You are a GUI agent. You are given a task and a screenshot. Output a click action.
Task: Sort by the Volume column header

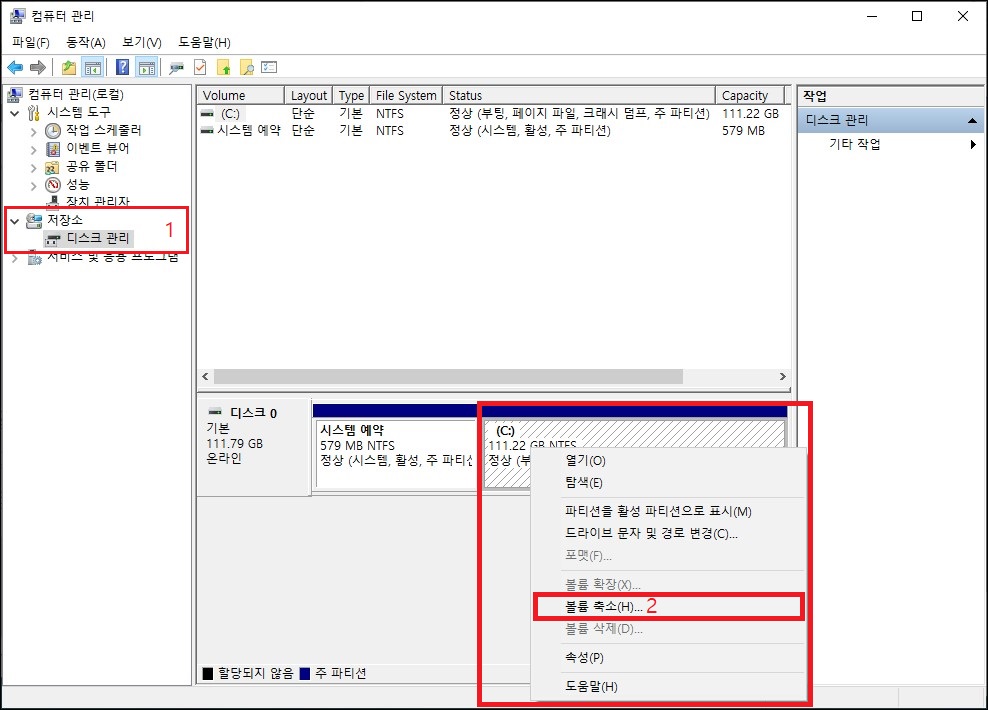[x=241, y=95]
